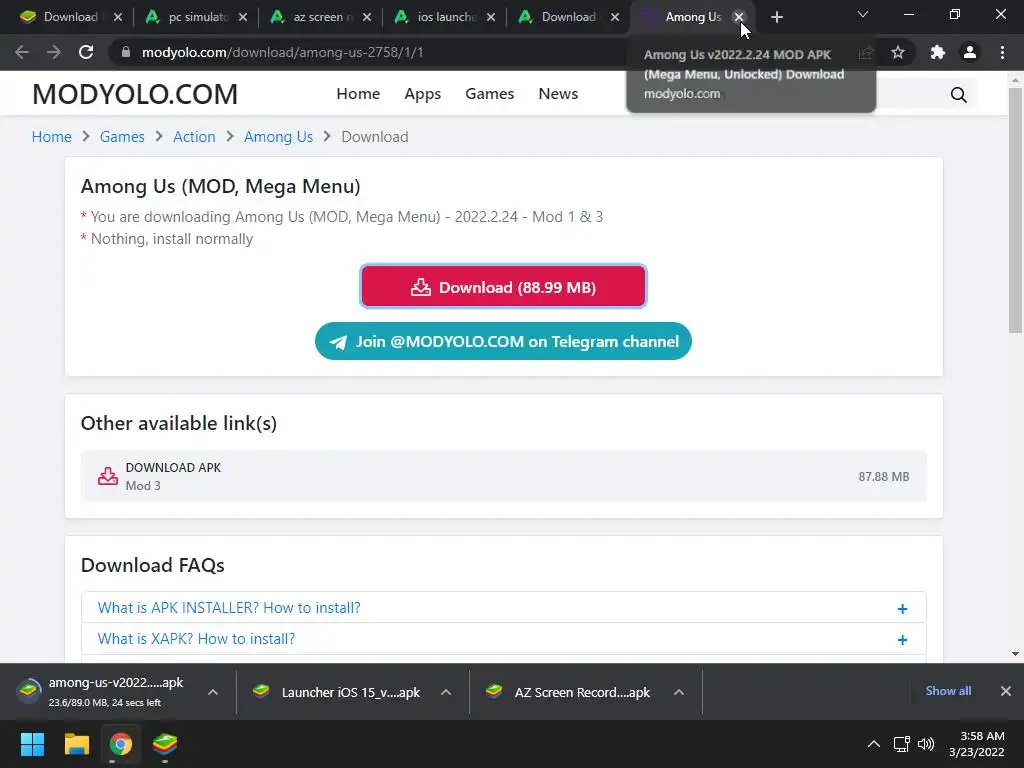
Task: Click plus icon for APK INSTALLER FAQ
Action: [902, 609]
